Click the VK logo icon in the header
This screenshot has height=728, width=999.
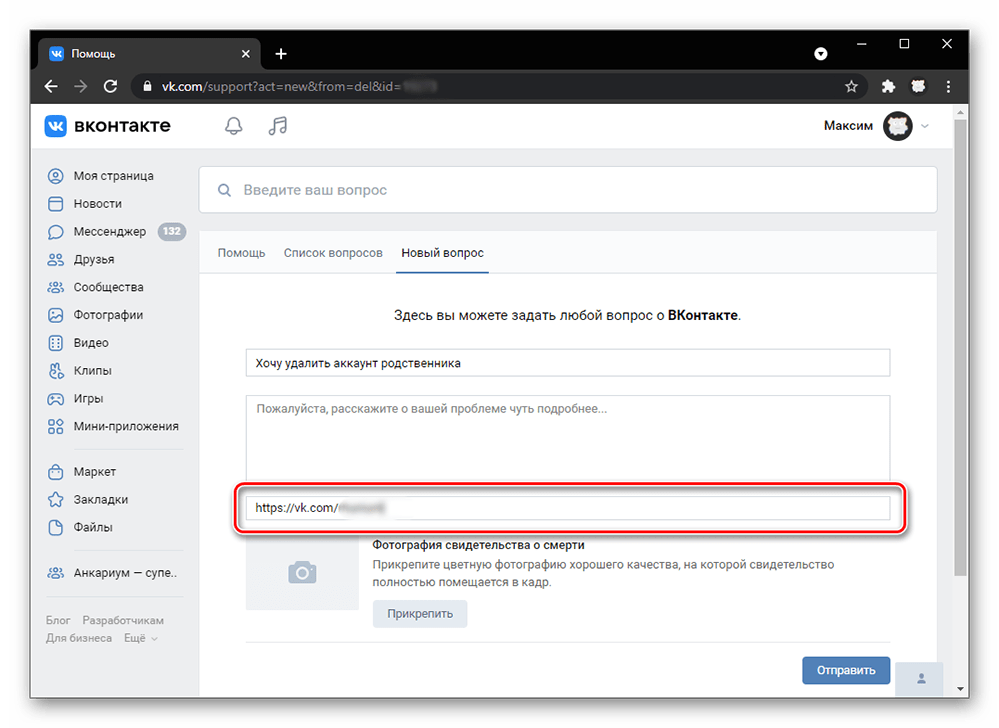coord(55,125)
